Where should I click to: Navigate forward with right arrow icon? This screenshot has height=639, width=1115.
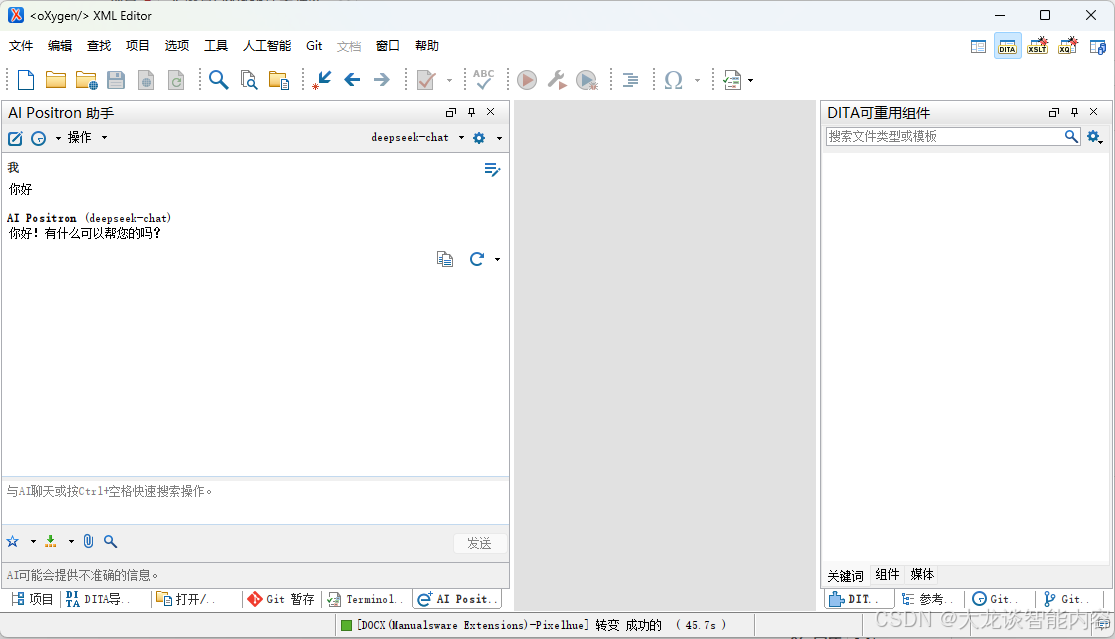tap(382, 80)
